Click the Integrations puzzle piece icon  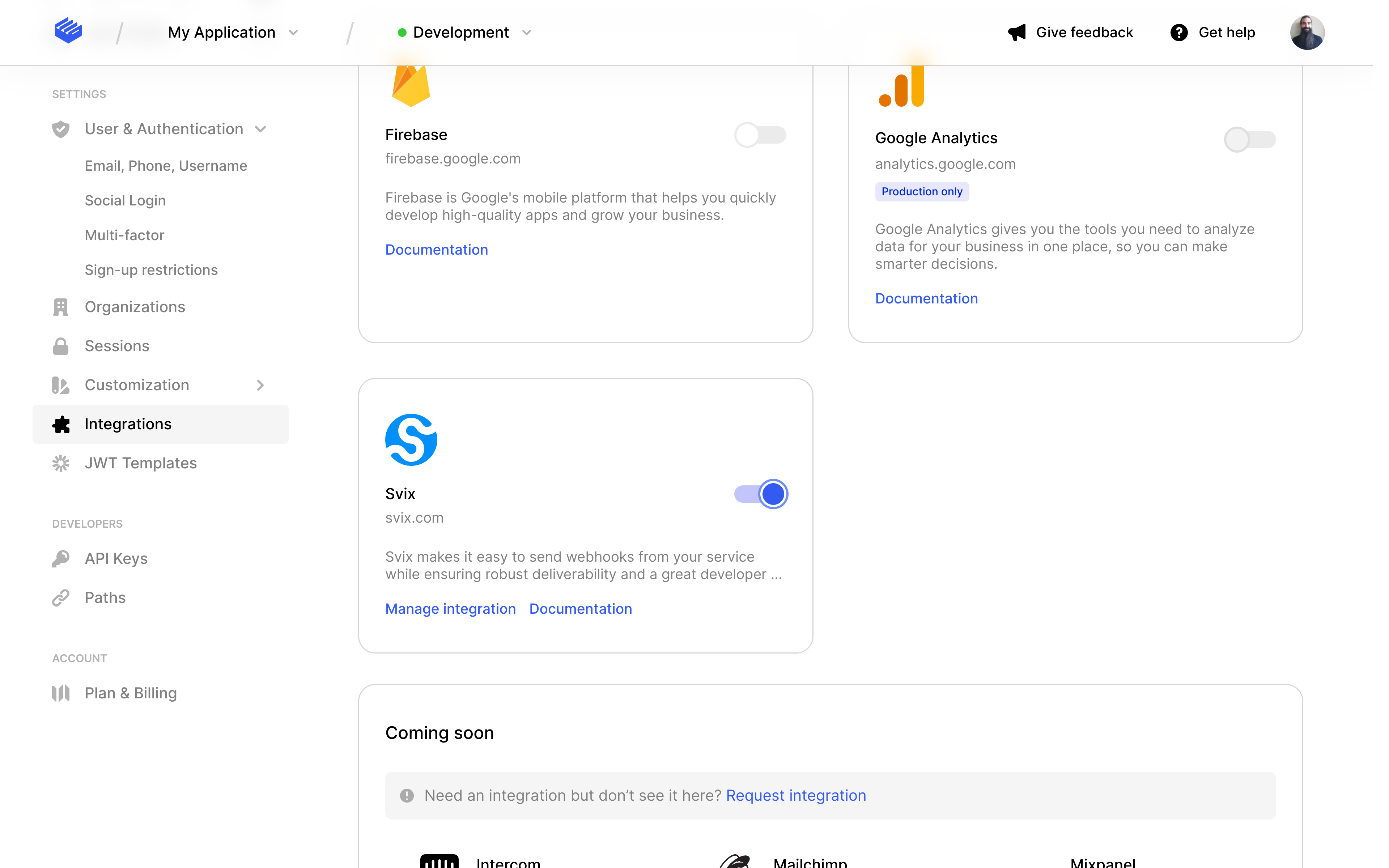(61, 424)
